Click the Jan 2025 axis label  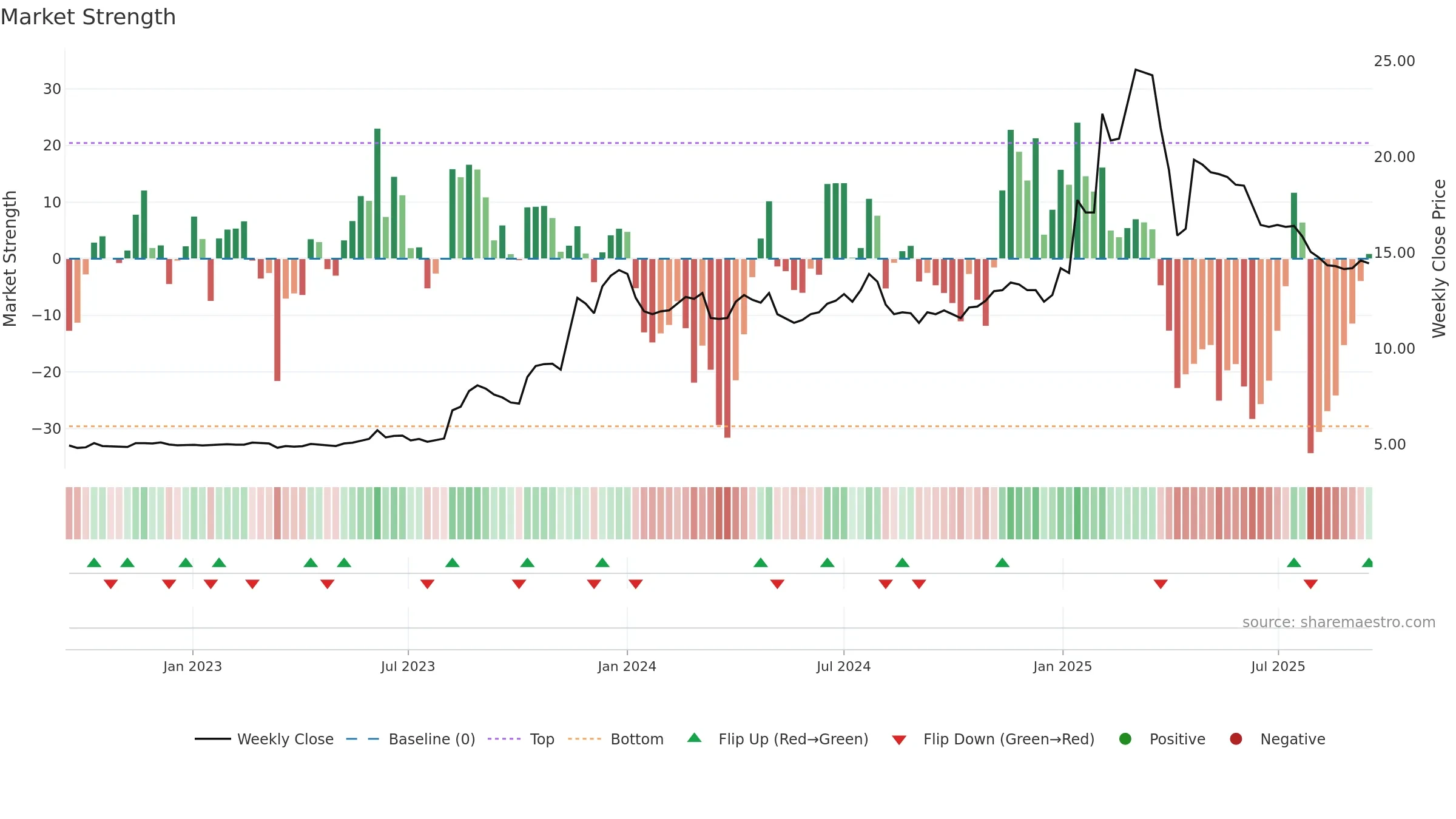click(x=1062, y=666)
